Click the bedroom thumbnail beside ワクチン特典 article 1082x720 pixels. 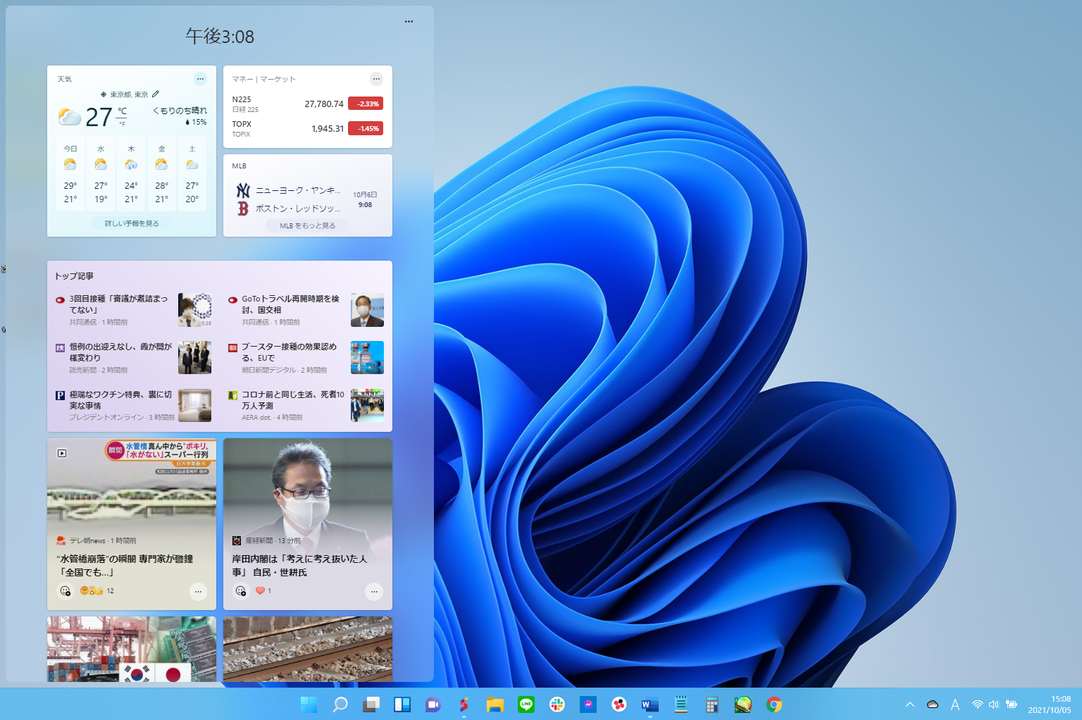point(195,405)
